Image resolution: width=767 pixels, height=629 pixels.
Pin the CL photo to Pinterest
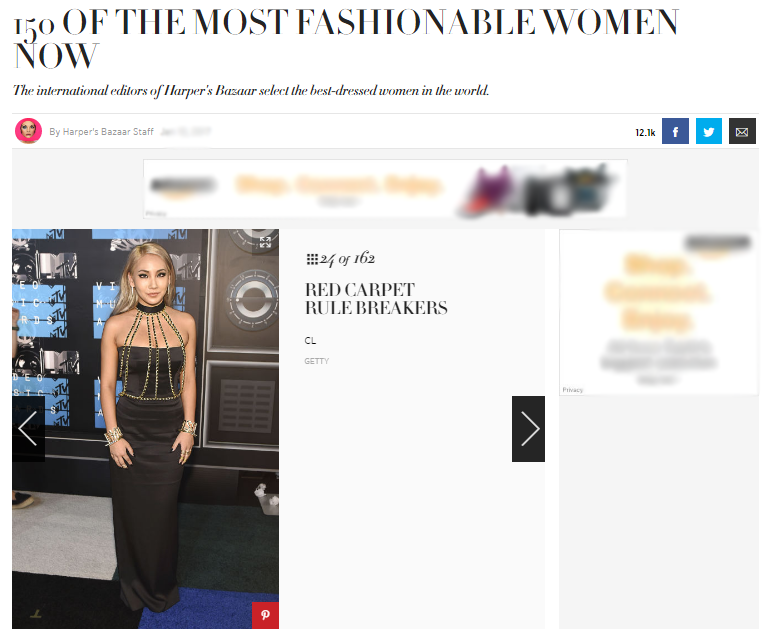pyautogui.click(x=265, y=615)
